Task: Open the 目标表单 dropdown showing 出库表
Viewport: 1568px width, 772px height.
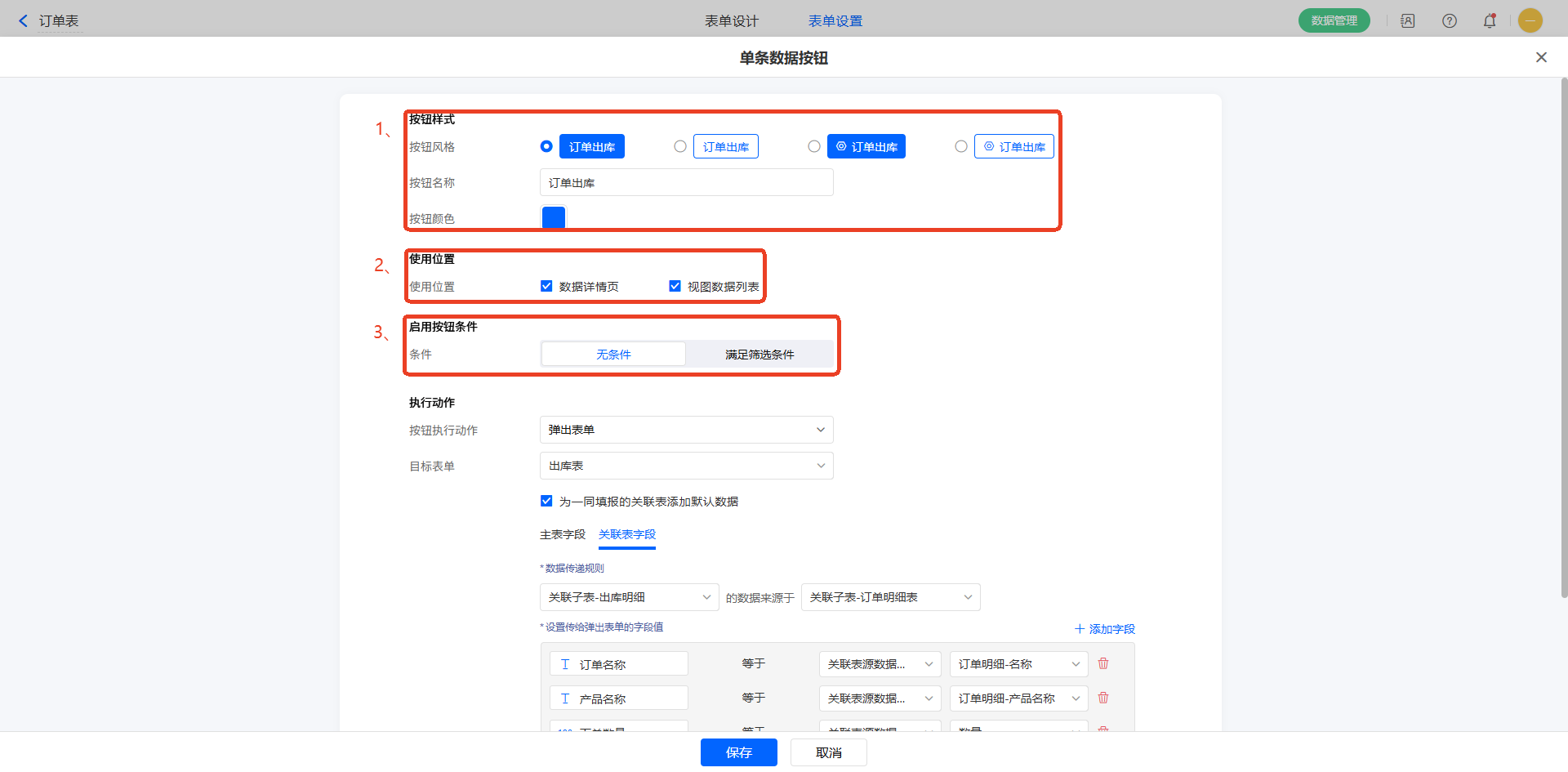Action: click(687, 466)
